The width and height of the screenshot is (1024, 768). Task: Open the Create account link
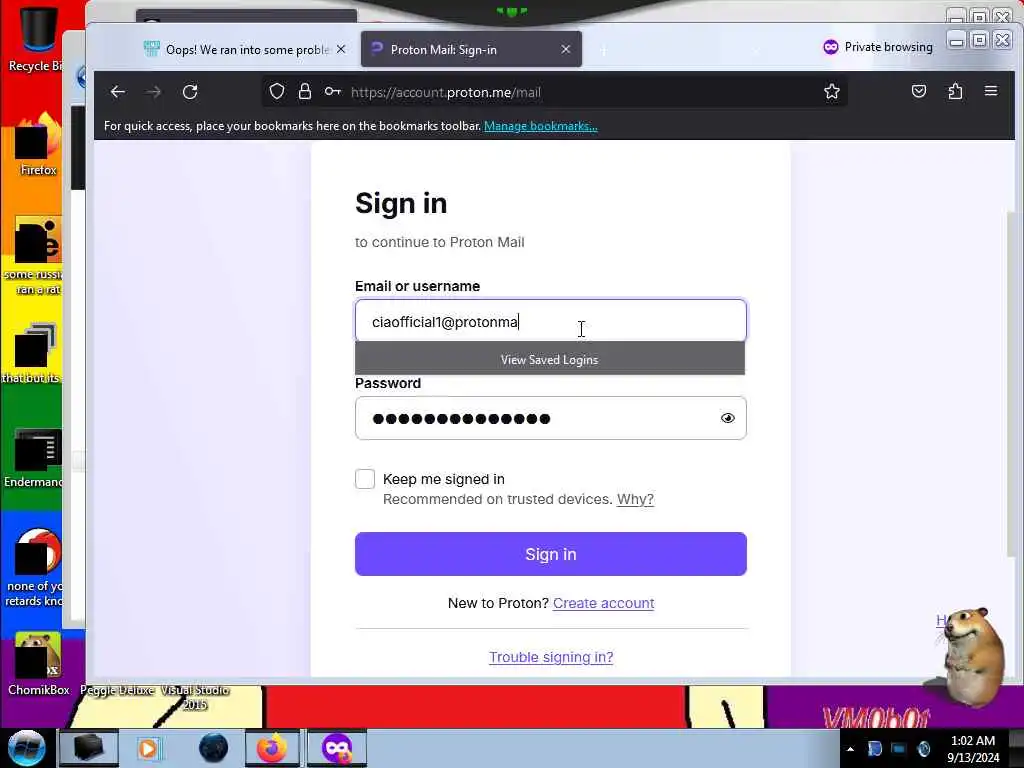(603, 603)
